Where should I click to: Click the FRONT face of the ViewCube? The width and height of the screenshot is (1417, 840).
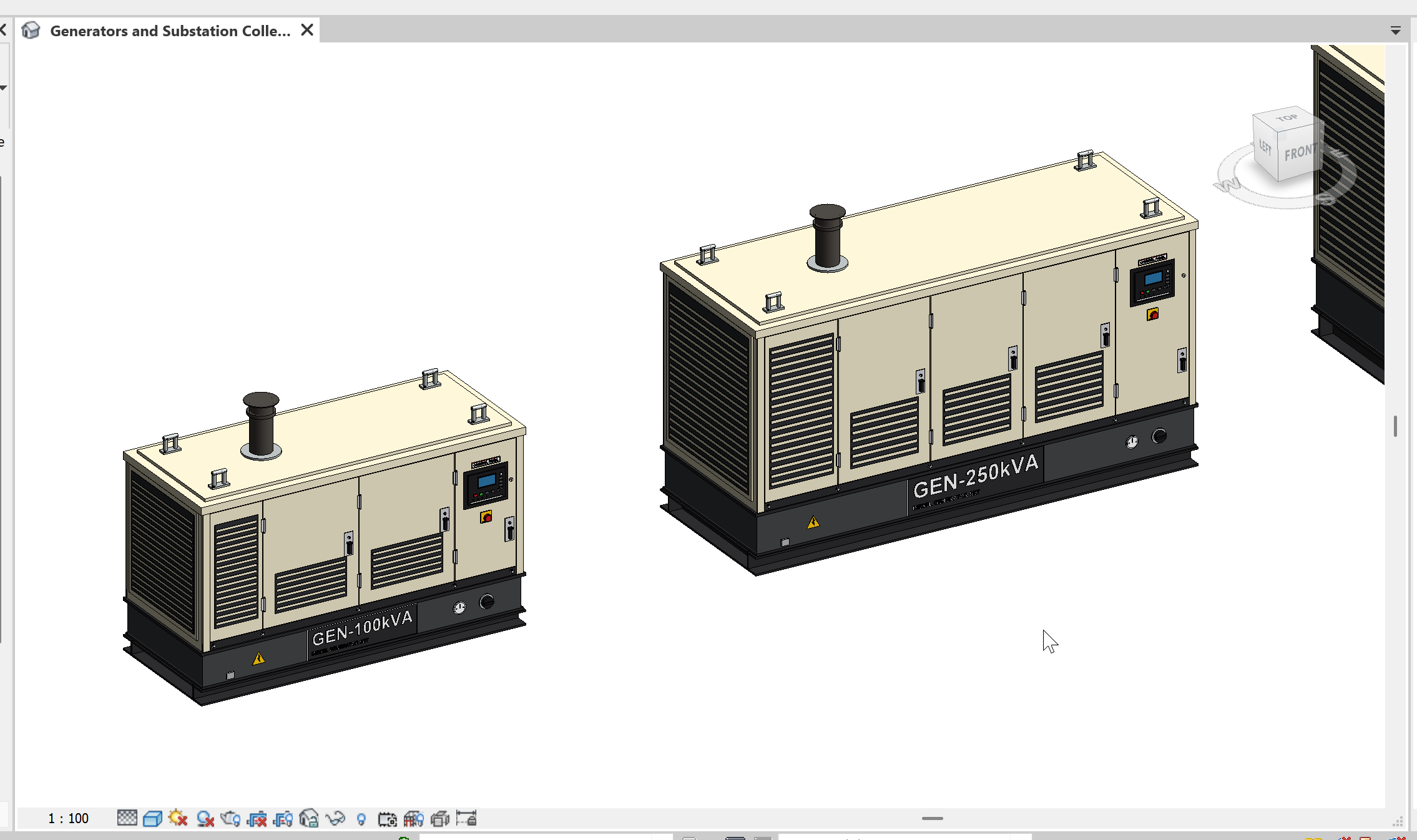pyautogui.click(x=1300, y=152)
